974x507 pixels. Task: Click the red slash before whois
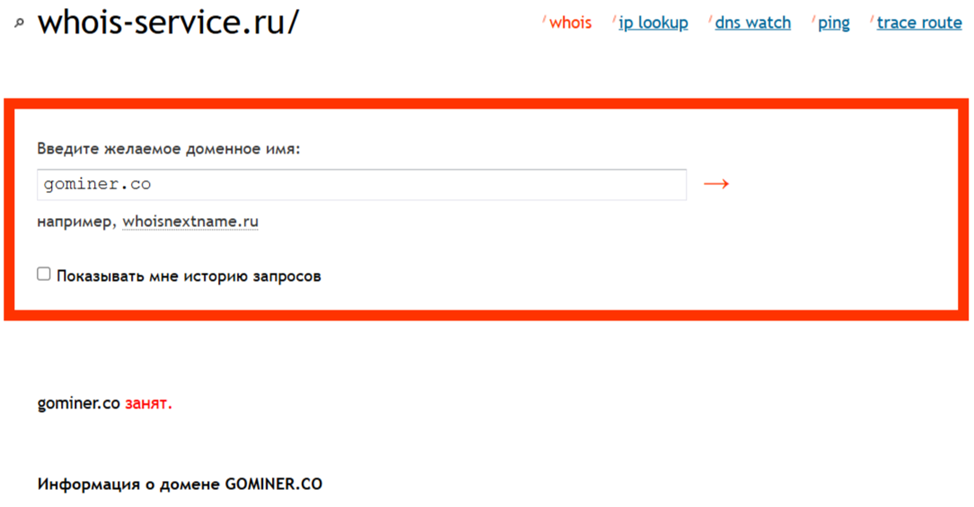544,19
